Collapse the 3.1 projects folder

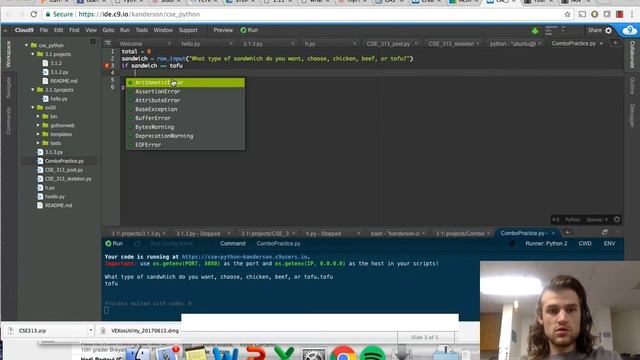pyautogui.click(x=33, y=54)
